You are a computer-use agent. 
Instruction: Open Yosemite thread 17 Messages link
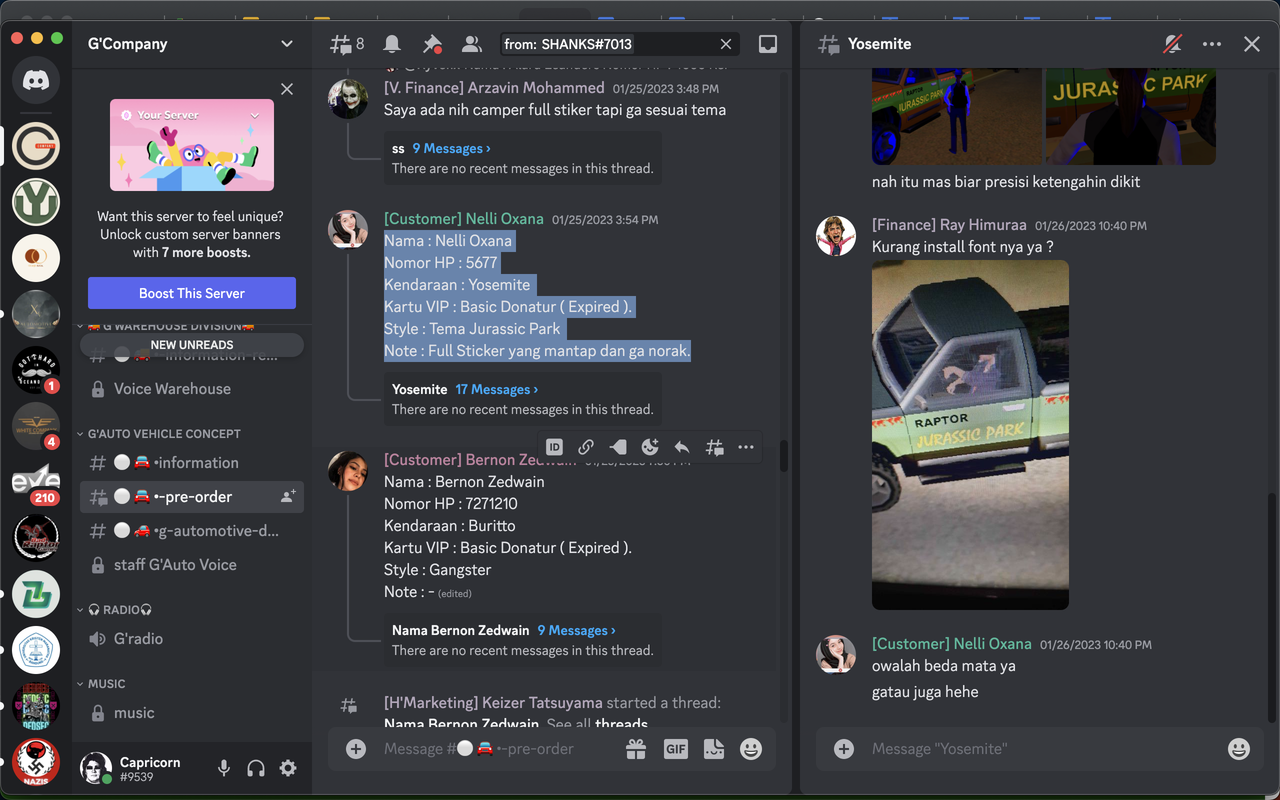coord(497,389)
